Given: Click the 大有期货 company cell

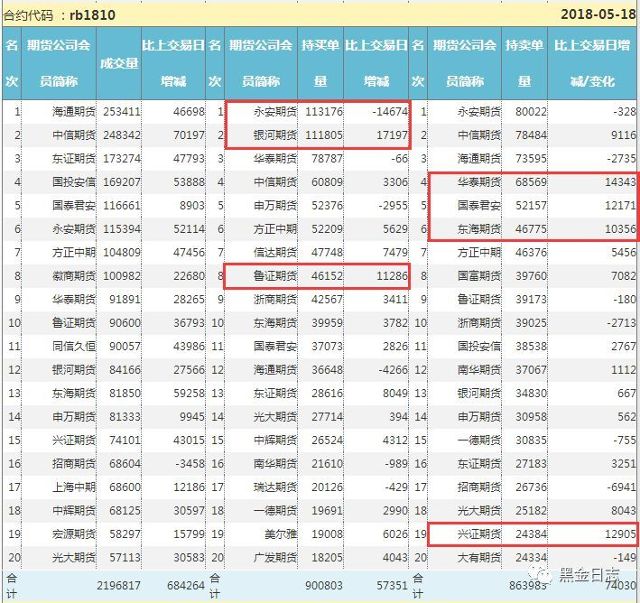Looking at the screenshot, I should coord(479,558).
